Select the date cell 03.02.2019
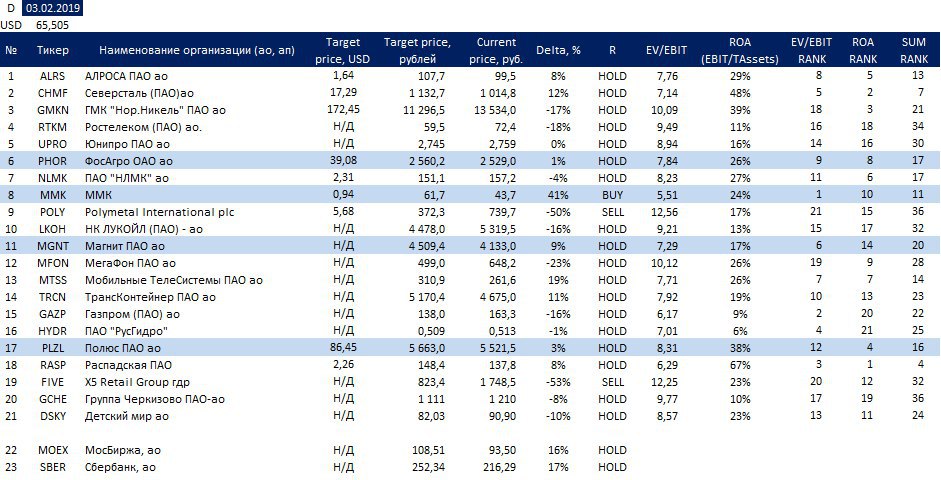 coord(52,8)
